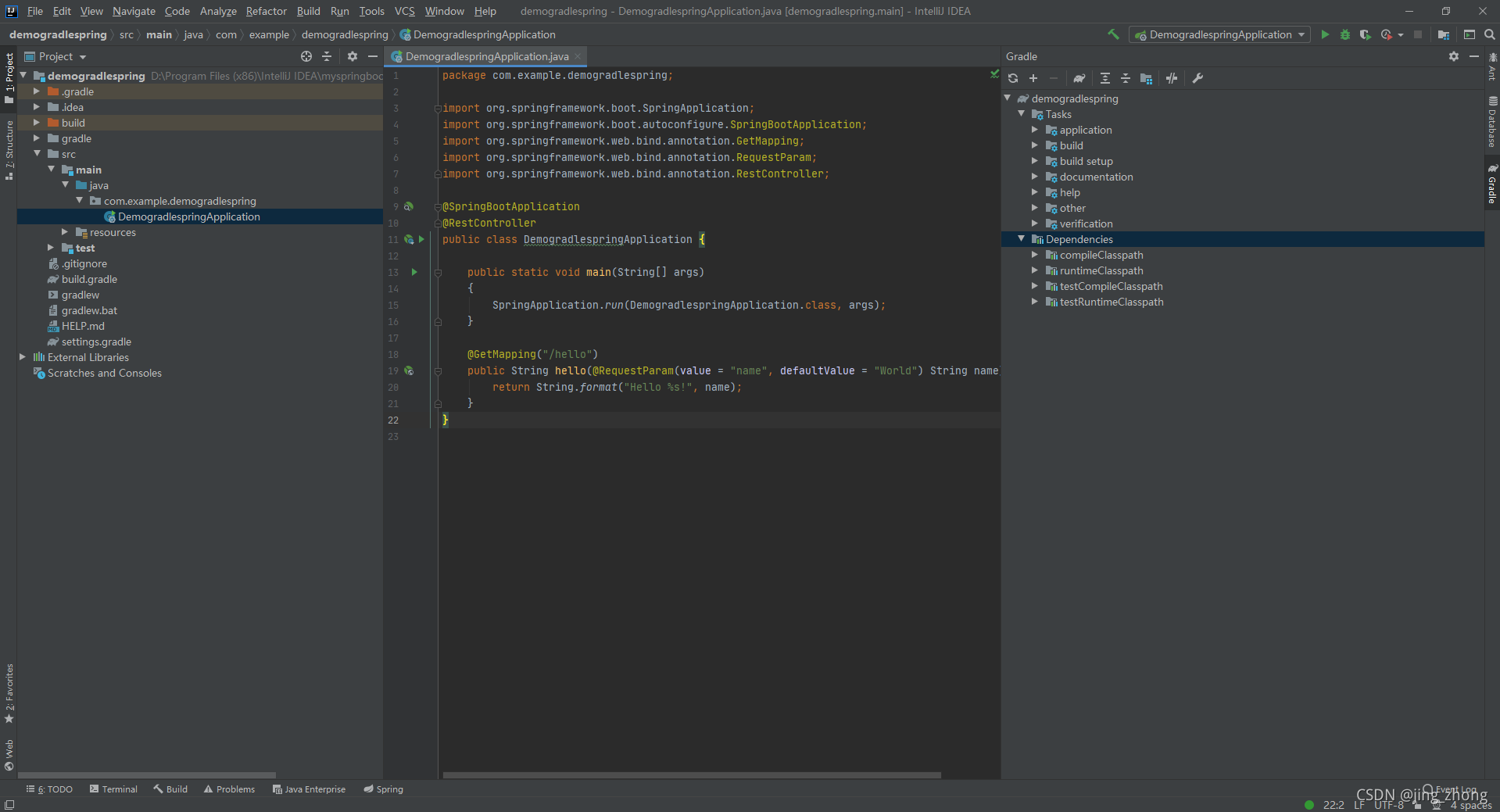
Task: Open the Java Enterprise tool window
Action: point(309,789)
